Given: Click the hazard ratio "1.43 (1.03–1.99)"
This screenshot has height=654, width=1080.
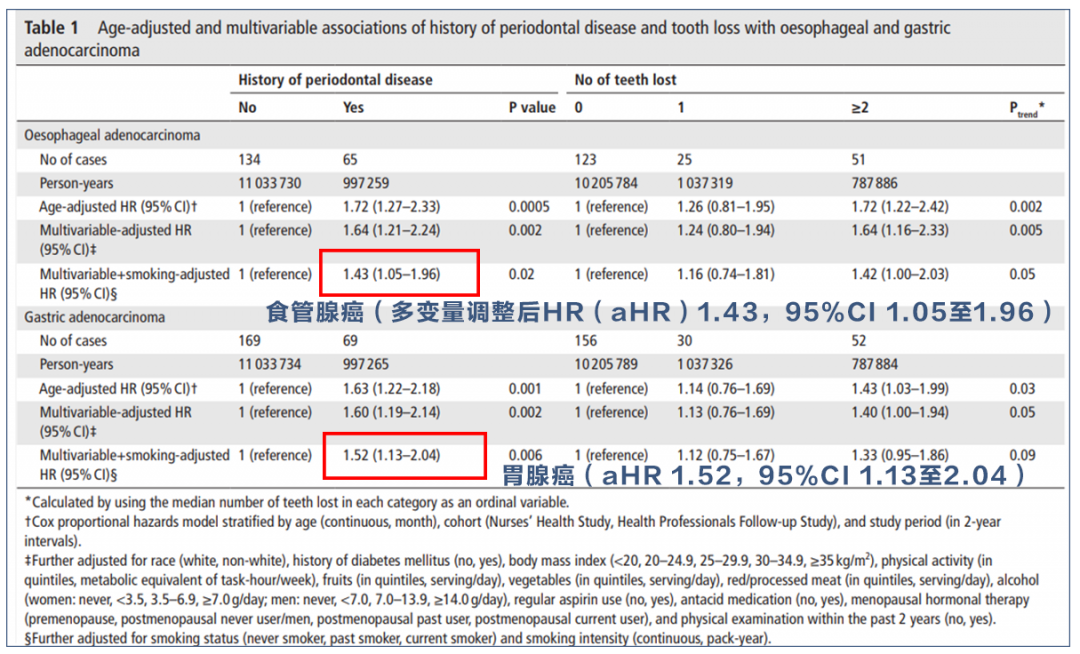Looking at the screenshot, I should [900, 389].
